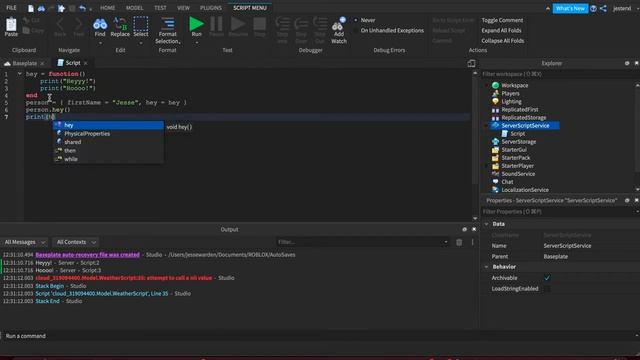The height and width of the screenshot is (360, 640).
Task: Select Chat in Explorer tree
Action: click(507, 182)
